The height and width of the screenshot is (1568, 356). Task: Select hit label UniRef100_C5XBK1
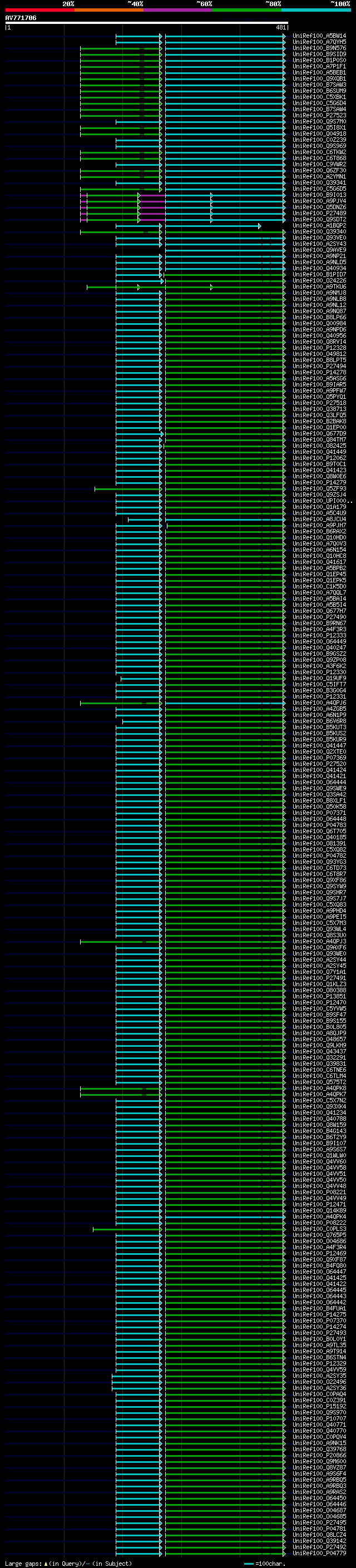319,97
